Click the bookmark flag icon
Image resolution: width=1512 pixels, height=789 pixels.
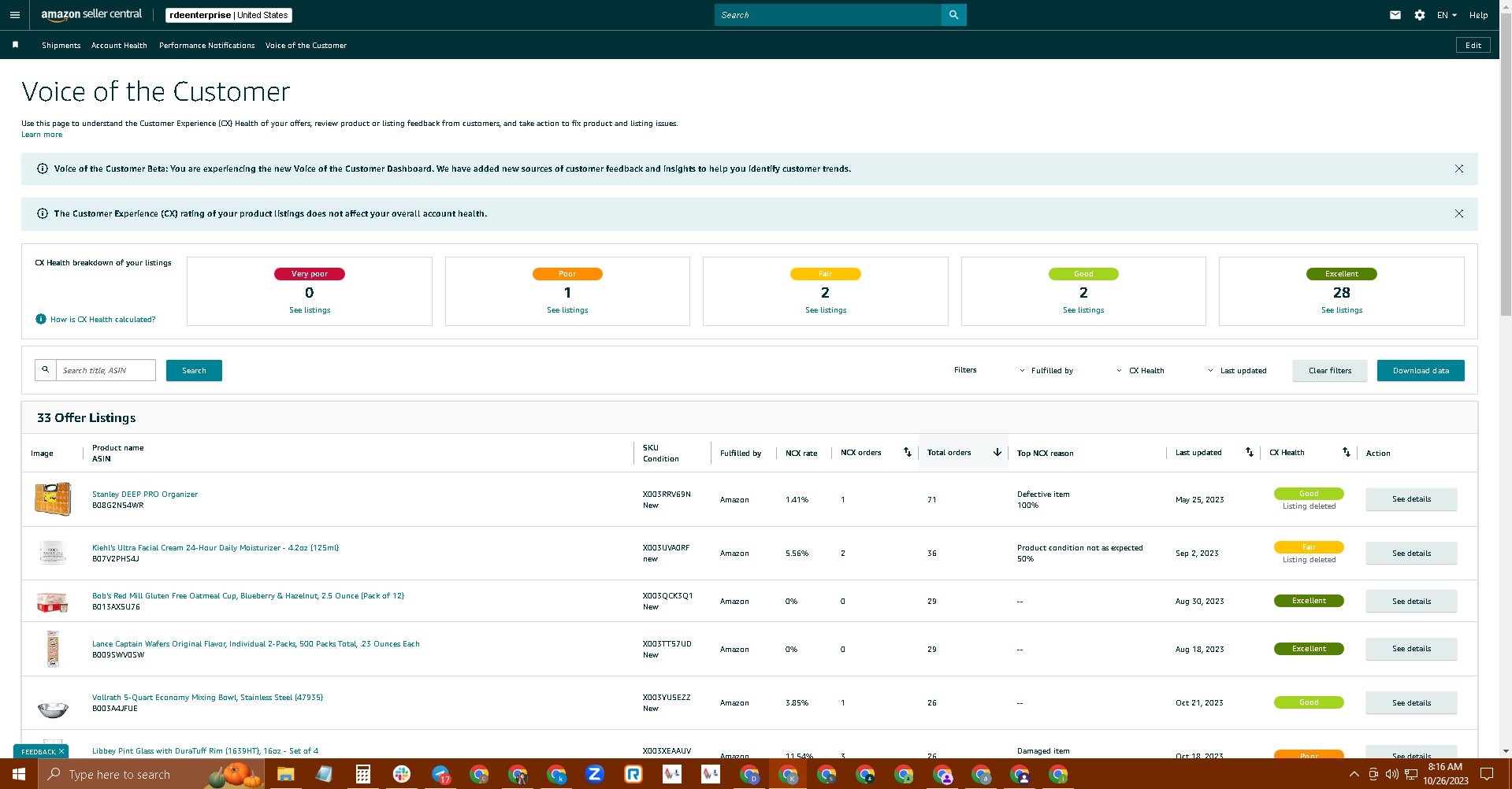(x=15, y=45)
